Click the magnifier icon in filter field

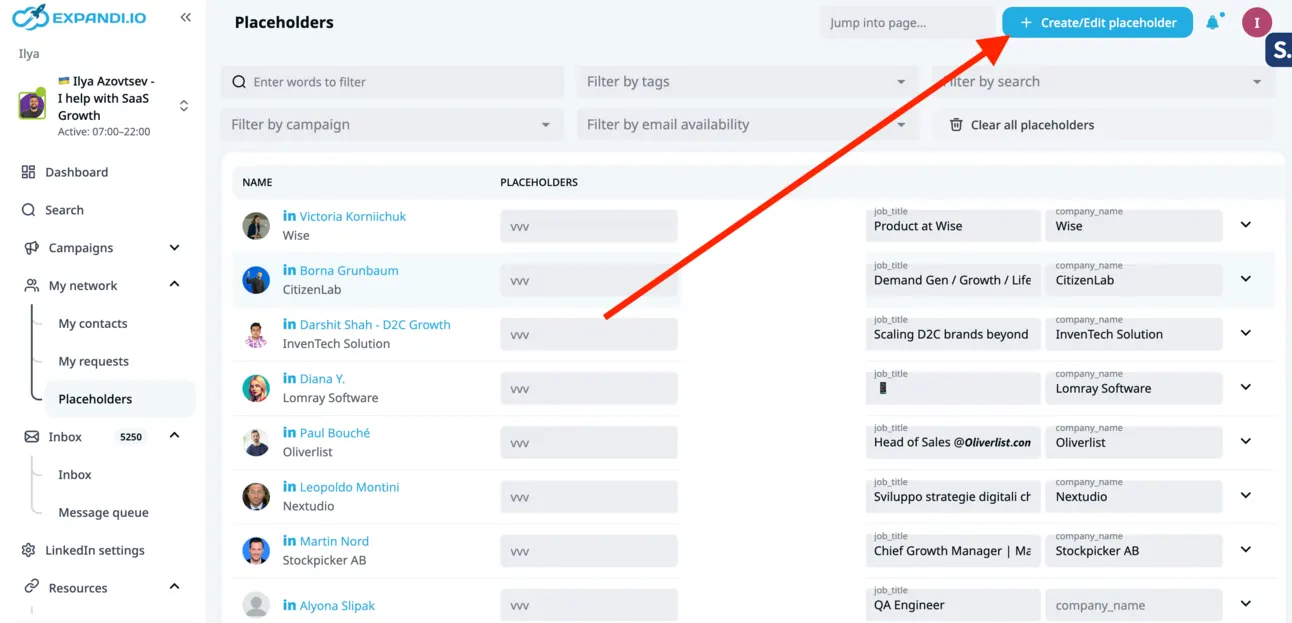pos(239,82)
